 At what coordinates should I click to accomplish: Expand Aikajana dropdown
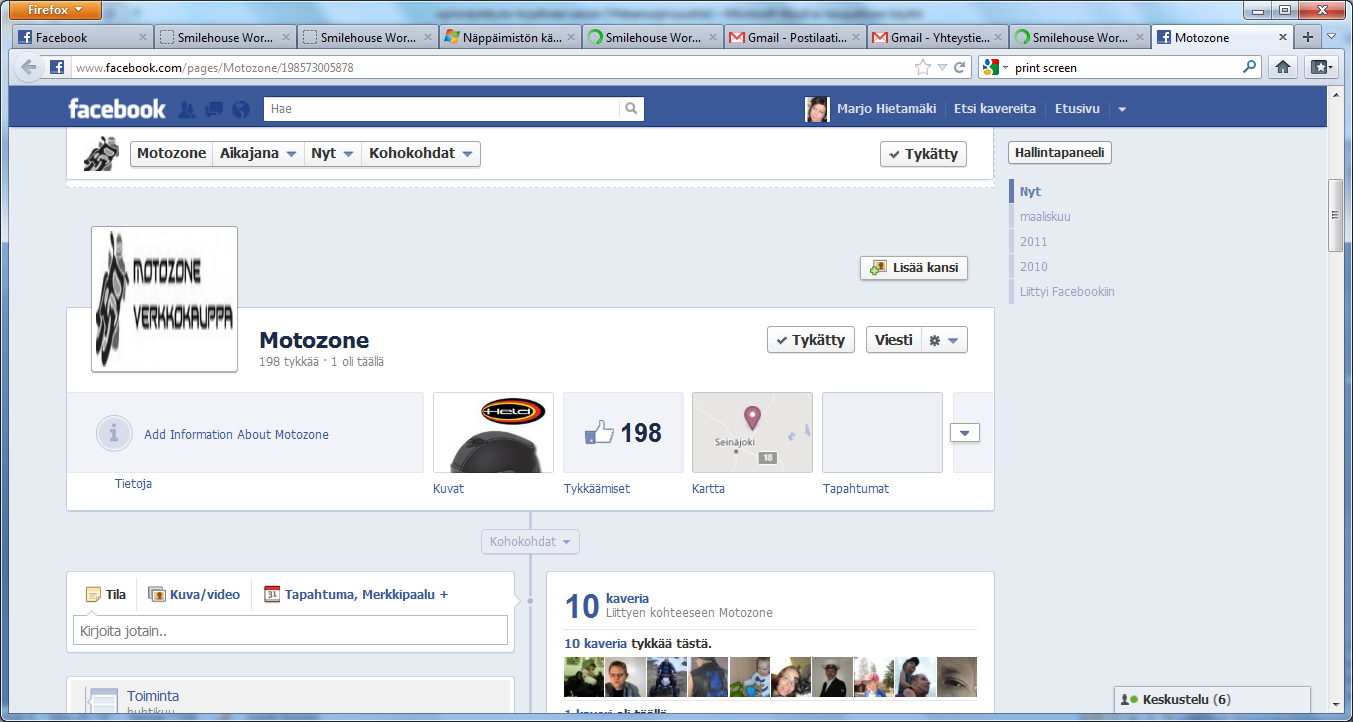coord(257,154)
